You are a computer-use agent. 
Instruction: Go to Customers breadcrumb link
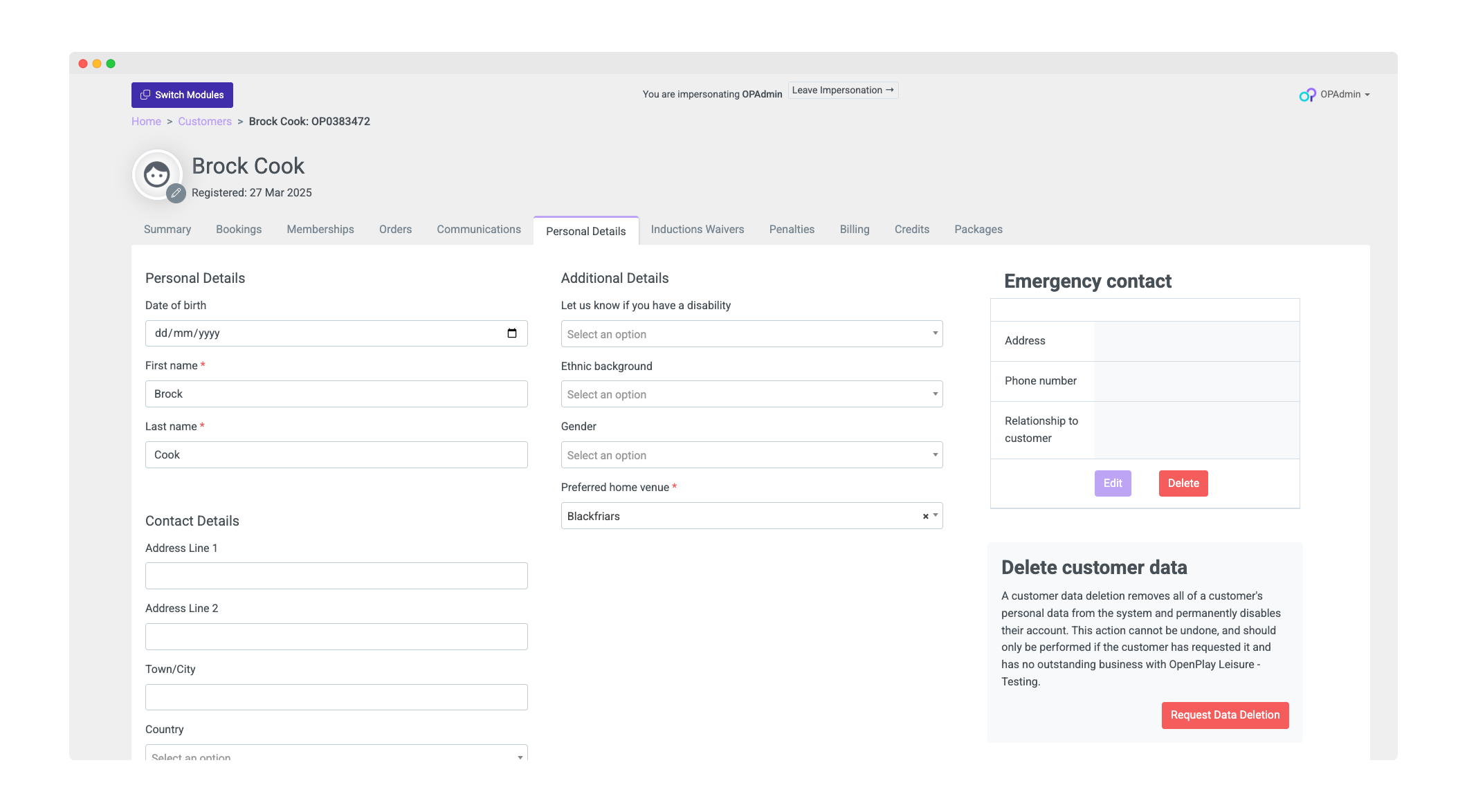(x=205, y=121)
